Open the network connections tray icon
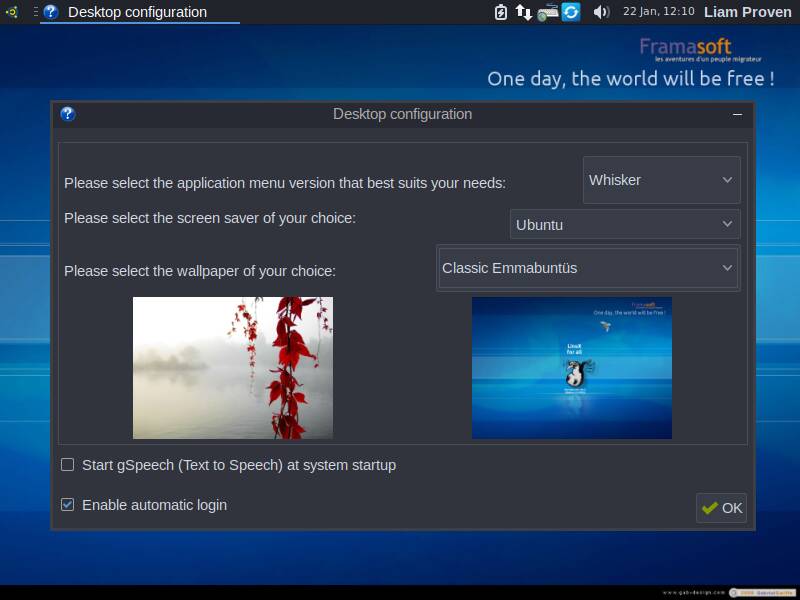This screenshot has width=800, height=600. click(524, 12)
